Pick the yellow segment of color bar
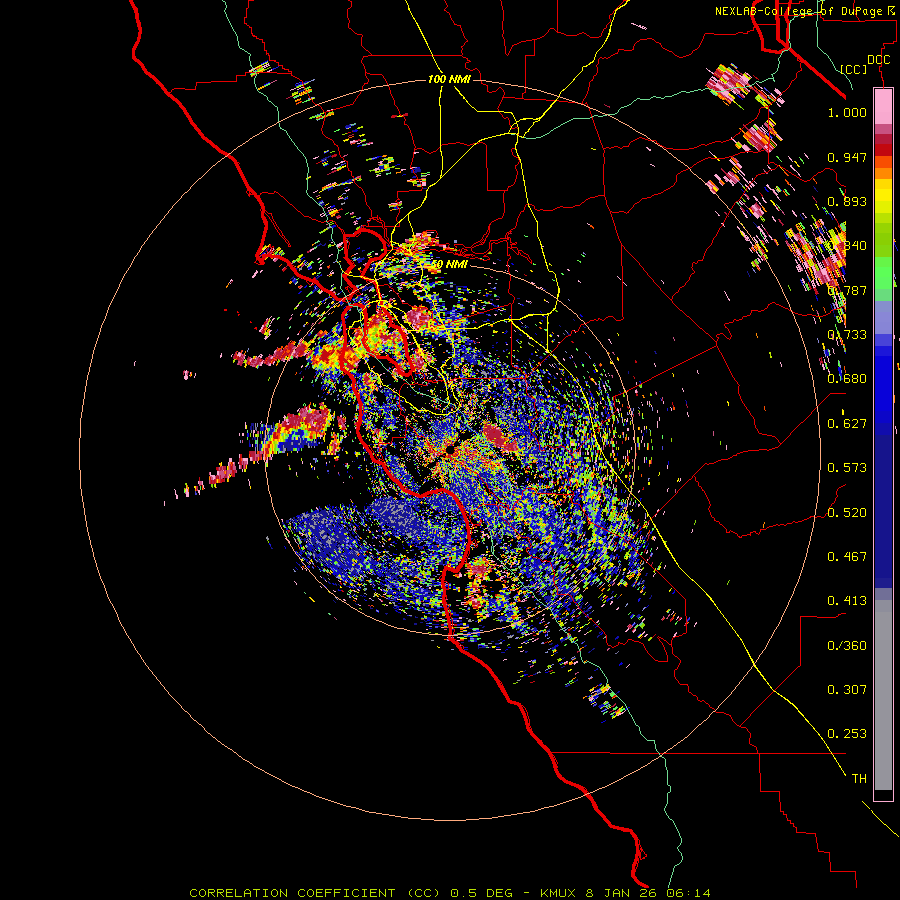This screenshot has height=900, width=900. point(883,196)
